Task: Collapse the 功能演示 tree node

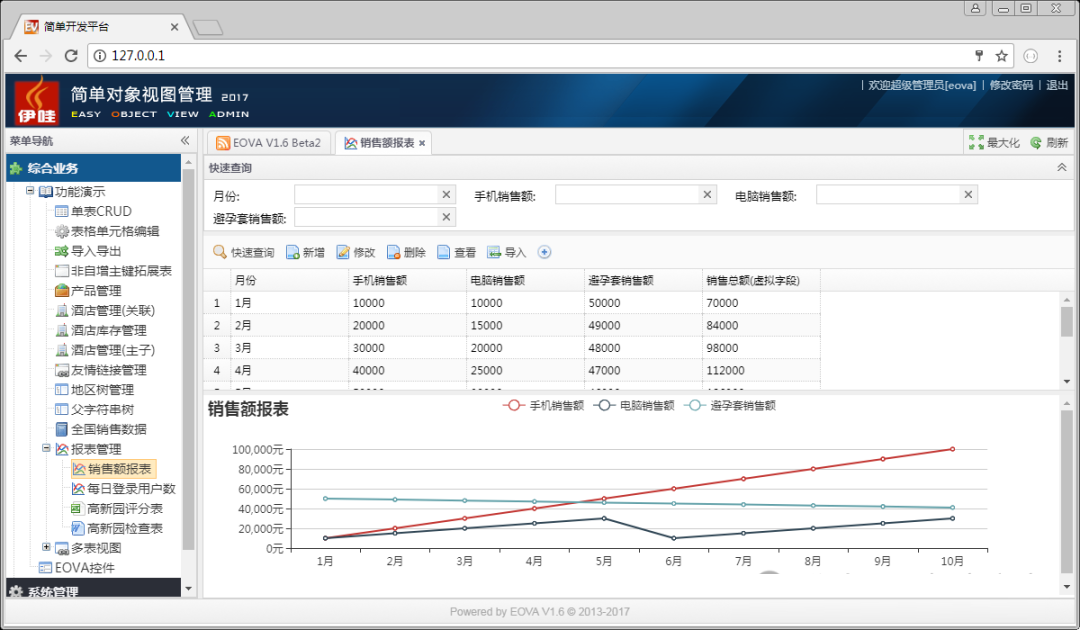Action: 31,191
